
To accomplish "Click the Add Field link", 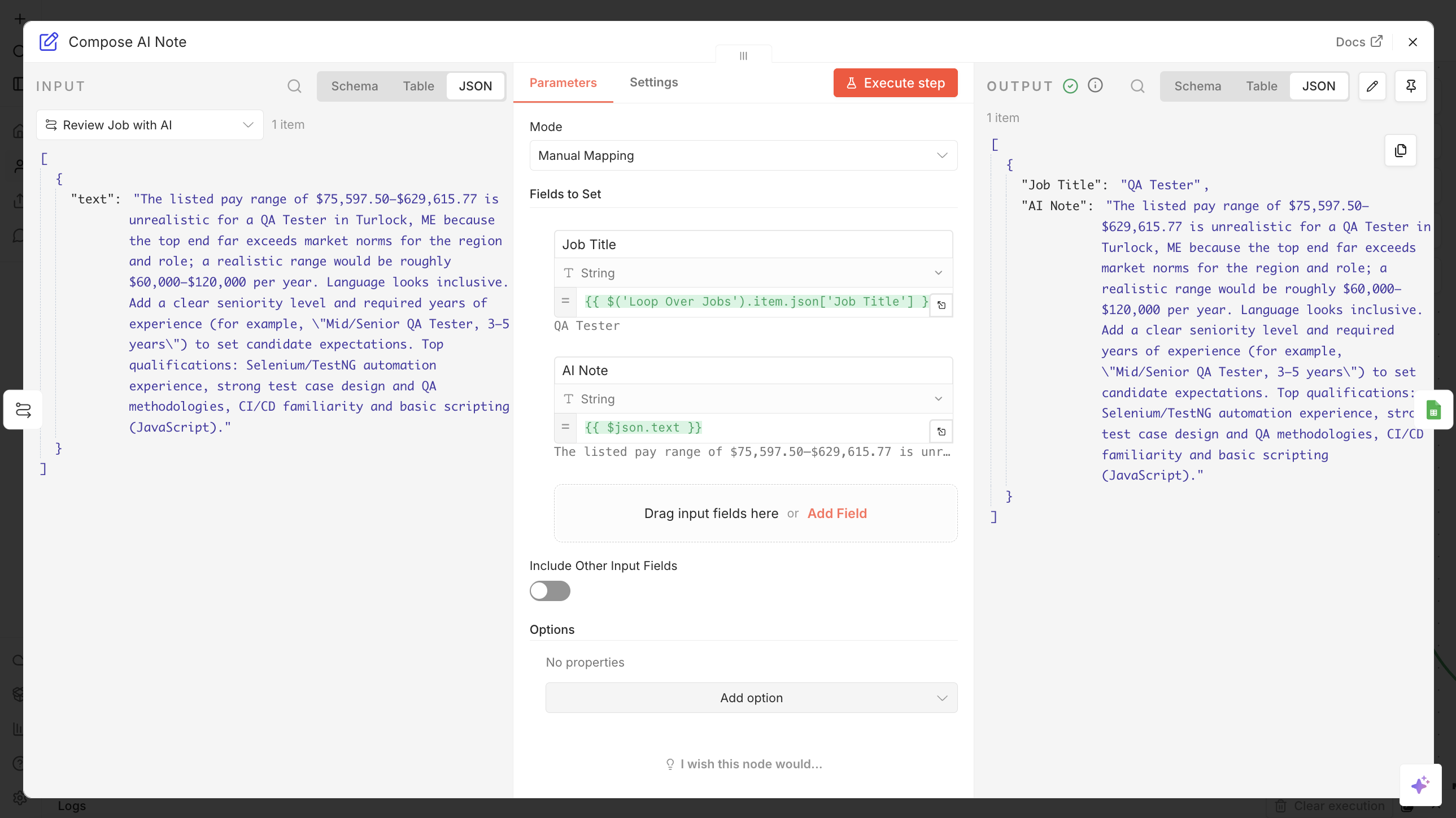I will coord(836,514).
